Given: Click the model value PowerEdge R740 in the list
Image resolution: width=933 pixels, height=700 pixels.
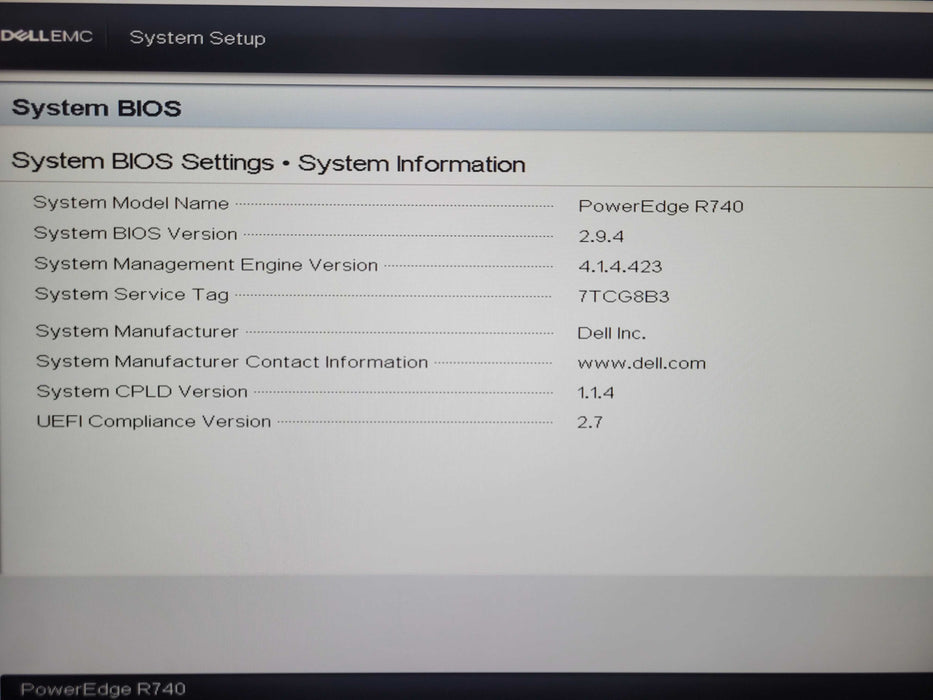Looking at the screenshot, I should point(660,206).
